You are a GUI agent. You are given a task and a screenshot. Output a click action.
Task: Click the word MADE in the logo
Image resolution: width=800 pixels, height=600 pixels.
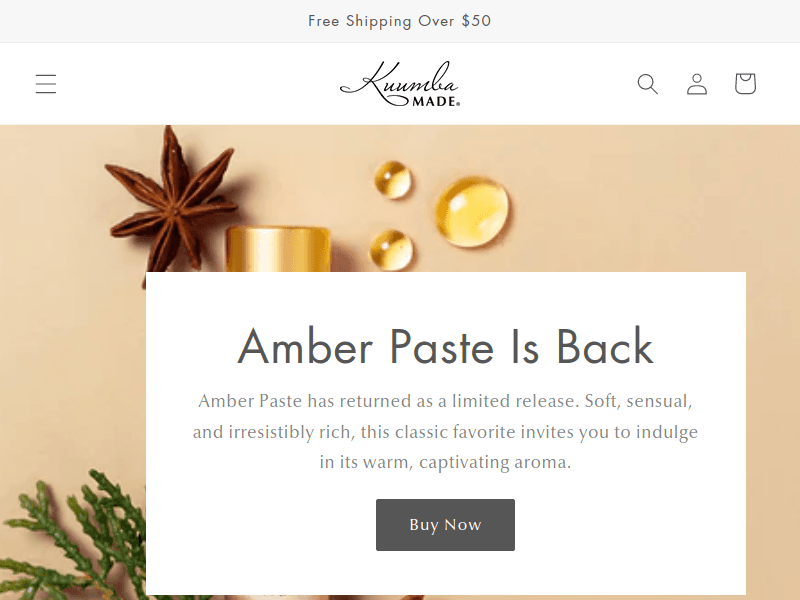tap(434, 101)
